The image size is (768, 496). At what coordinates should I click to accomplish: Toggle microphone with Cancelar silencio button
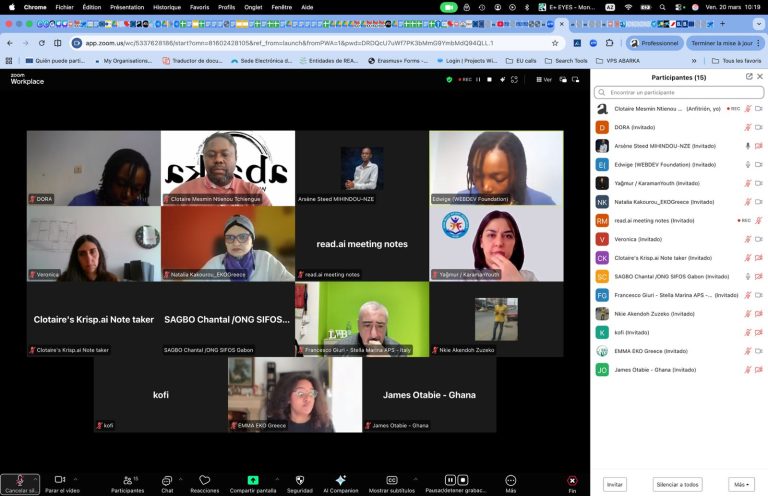tap(20, 481)
